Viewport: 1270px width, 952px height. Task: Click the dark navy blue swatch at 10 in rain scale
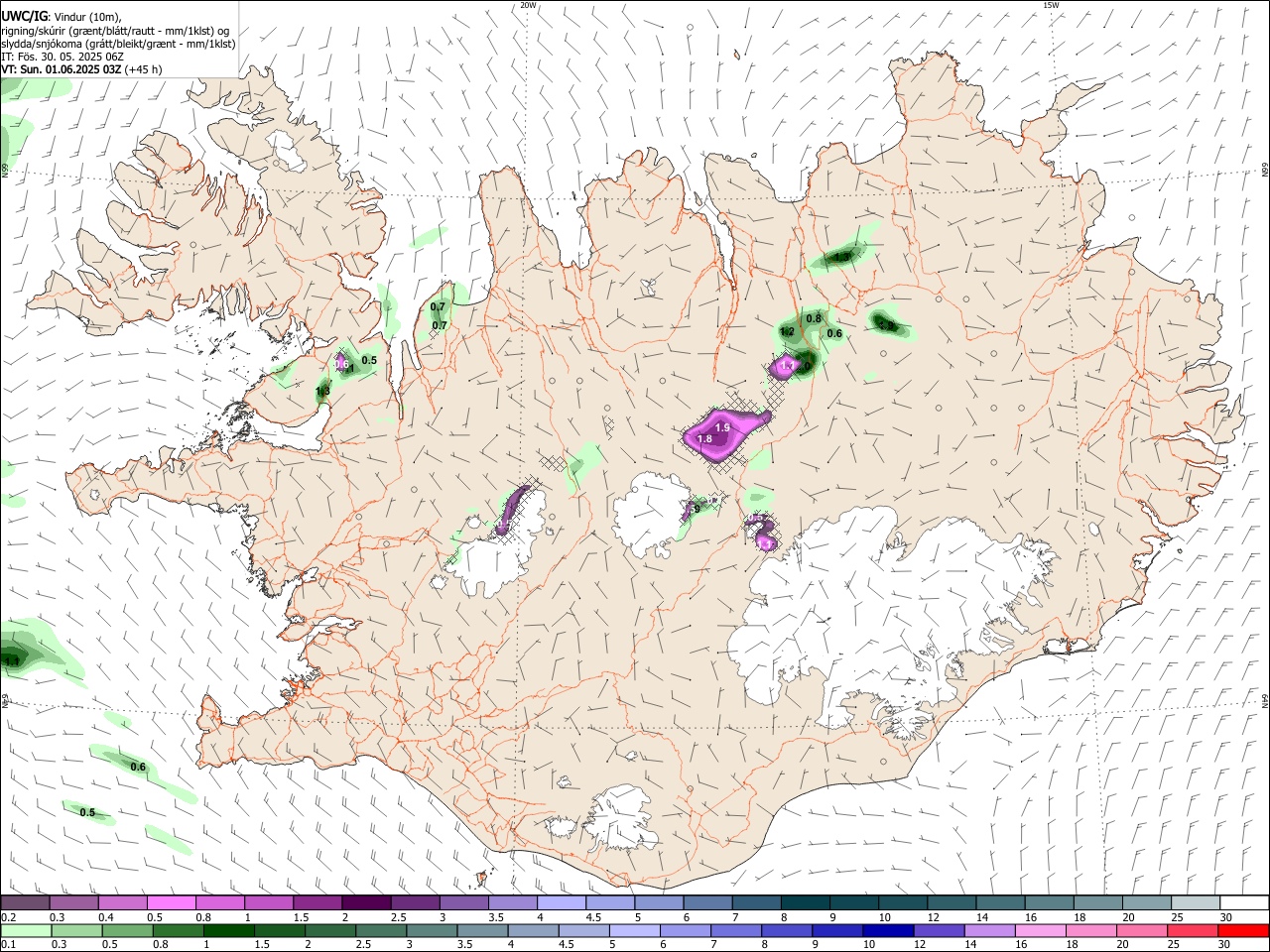point(886,930)
